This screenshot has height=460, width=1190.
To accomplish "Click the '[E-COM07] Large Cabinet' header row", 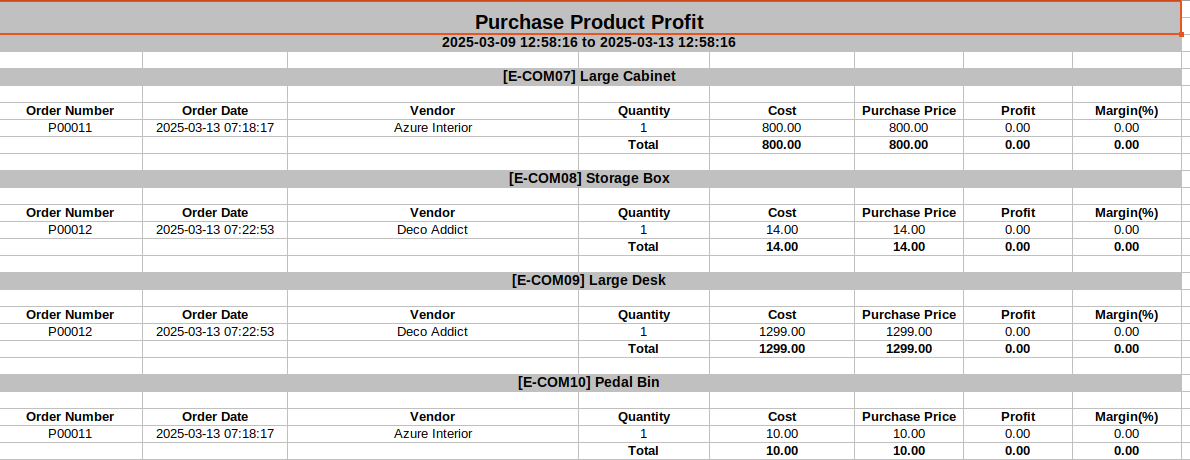I will tap(589, 76).
